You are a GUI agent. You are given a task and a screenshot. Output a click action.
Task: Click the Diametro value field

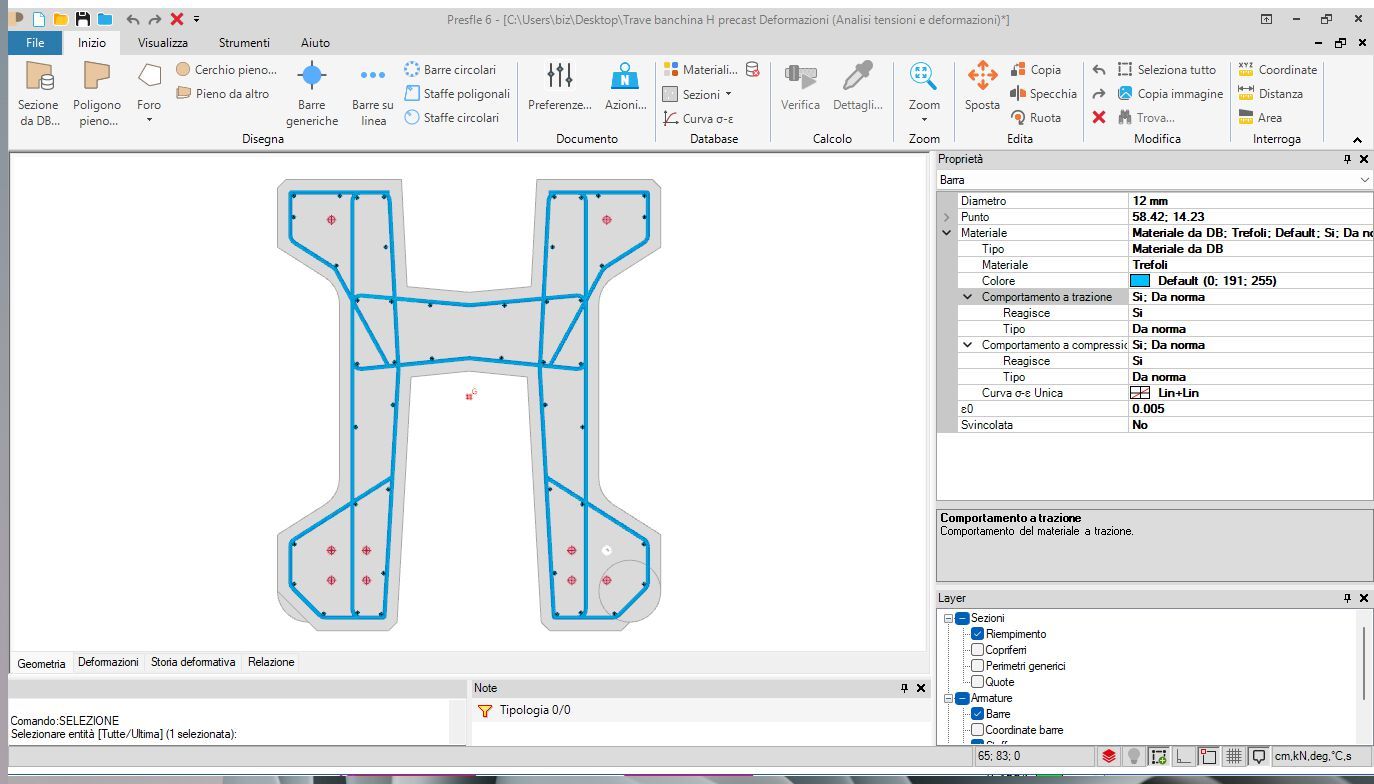point(1250,201)
